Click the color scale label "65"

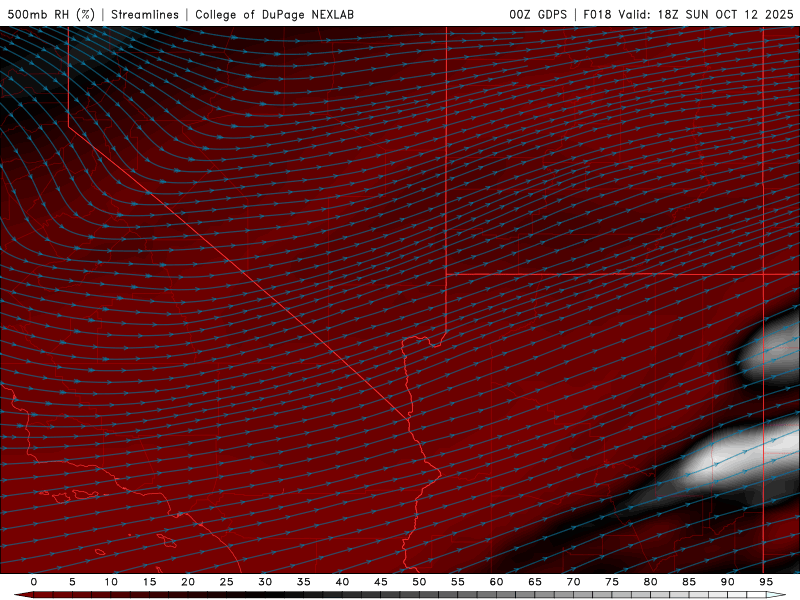tap(535, 582)
